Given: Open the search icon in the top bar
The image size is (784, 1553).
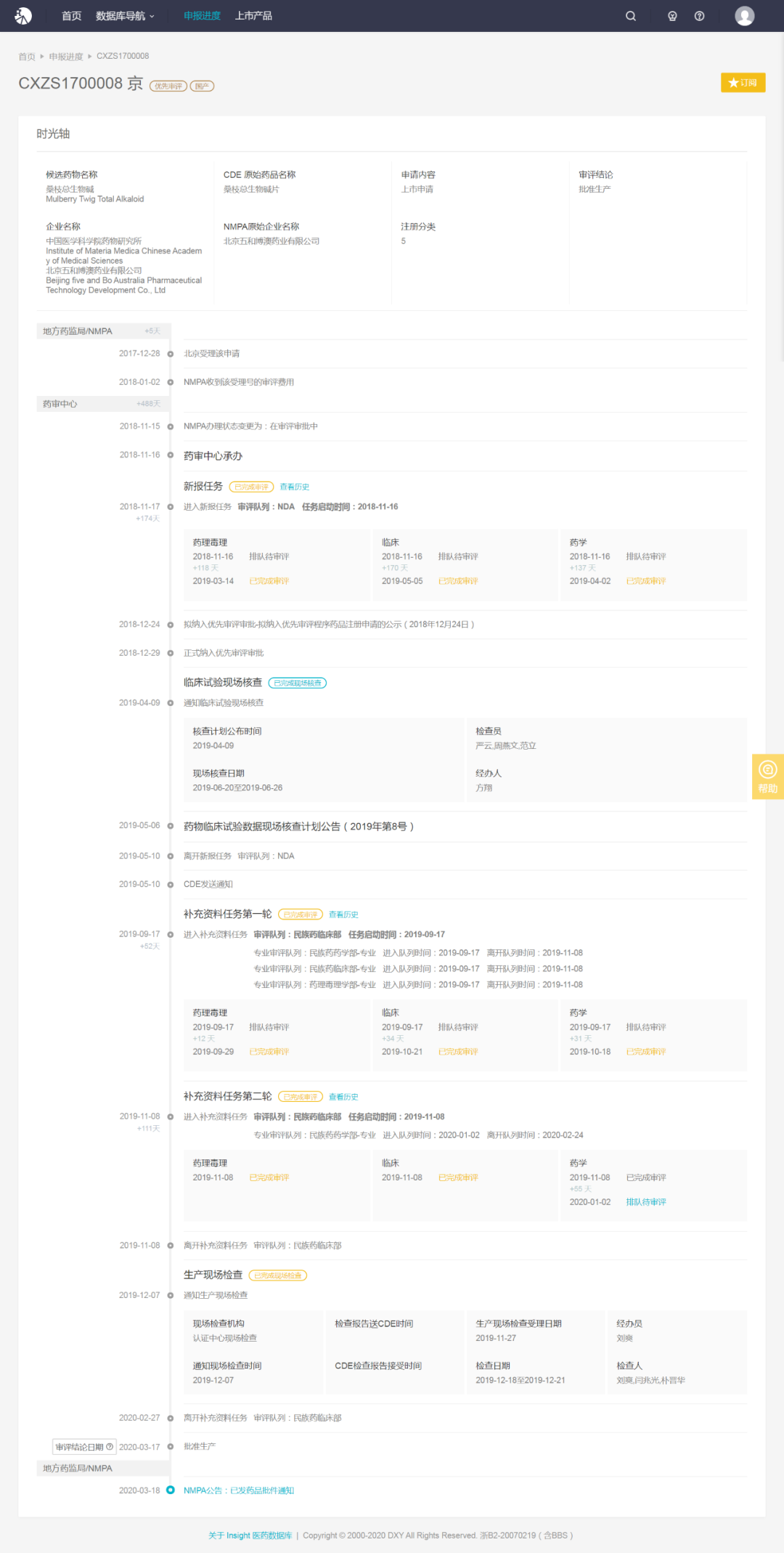Looking at the screenshot, I should (631, 16).
